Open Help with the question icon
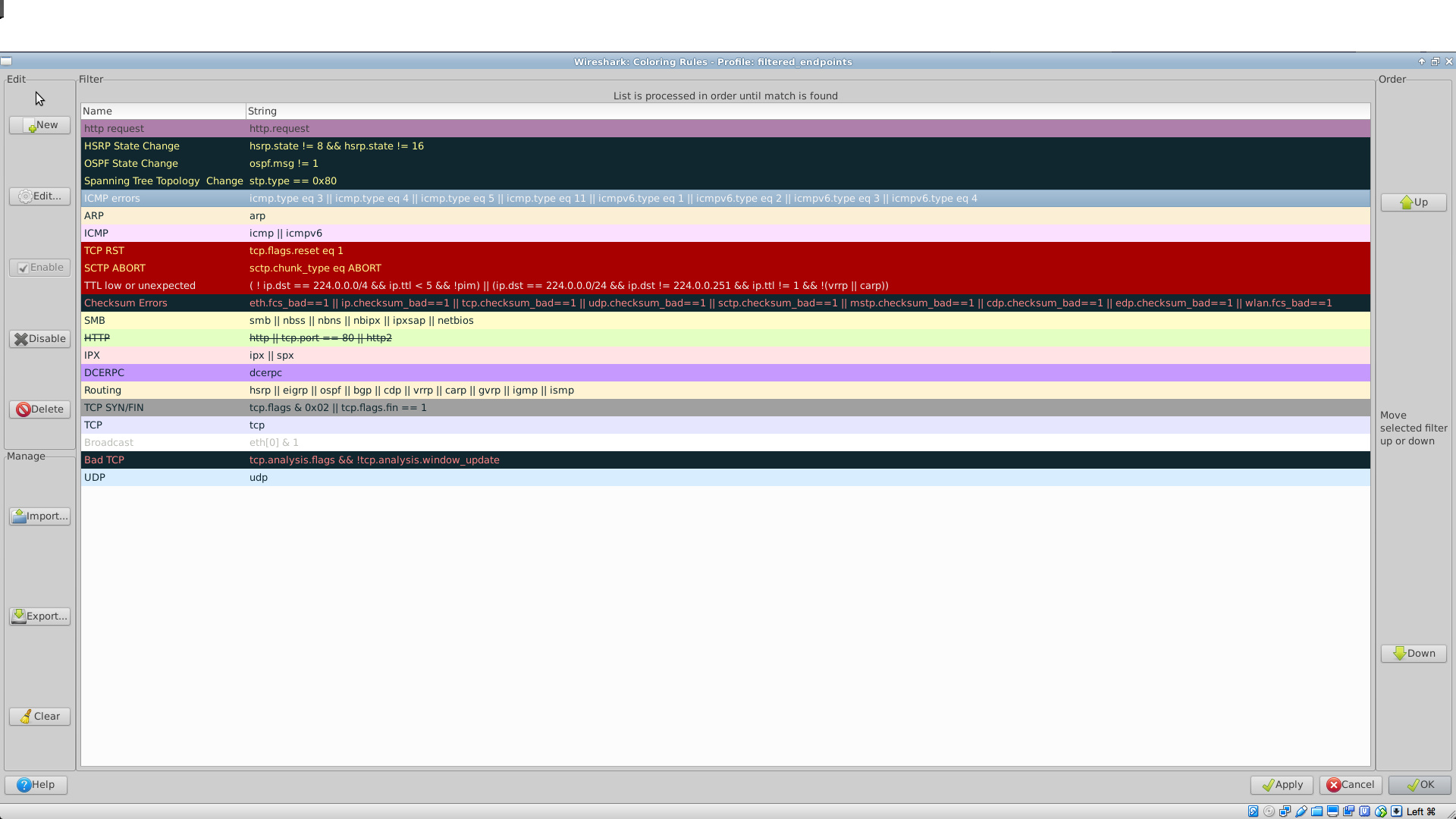1456x819 pixels. pyautogui.click(x=36, y=785)
